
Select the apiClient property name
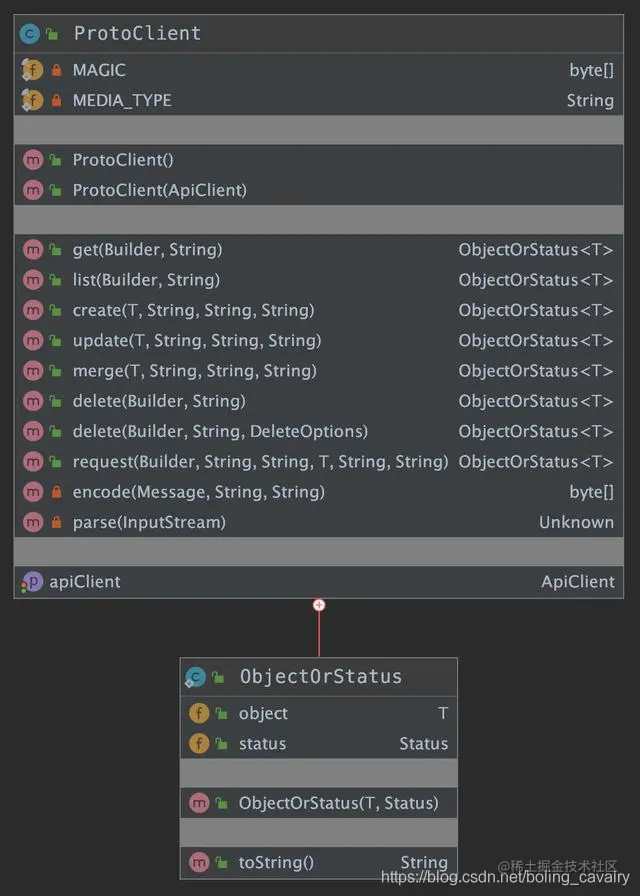click(x=85, y=582)
